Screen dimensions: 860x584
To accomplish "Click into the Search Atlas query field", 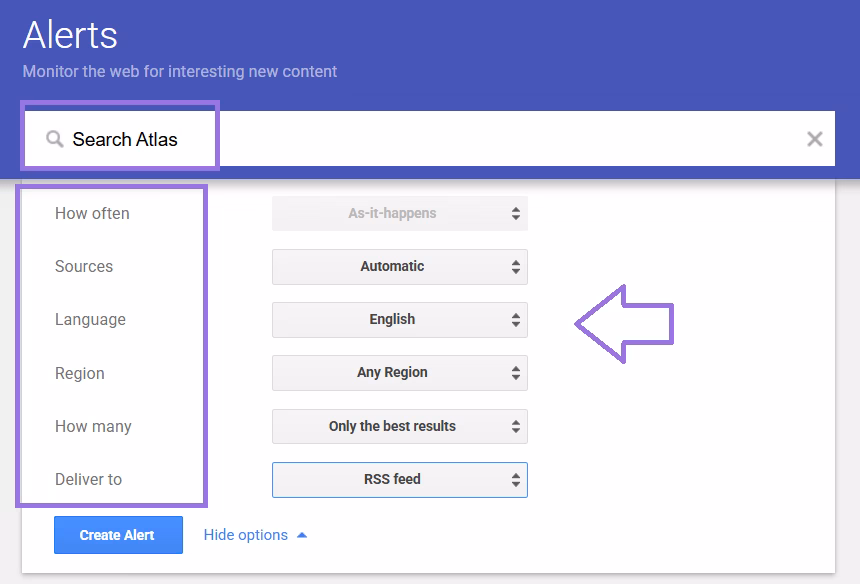I will [x=450, y=139].
